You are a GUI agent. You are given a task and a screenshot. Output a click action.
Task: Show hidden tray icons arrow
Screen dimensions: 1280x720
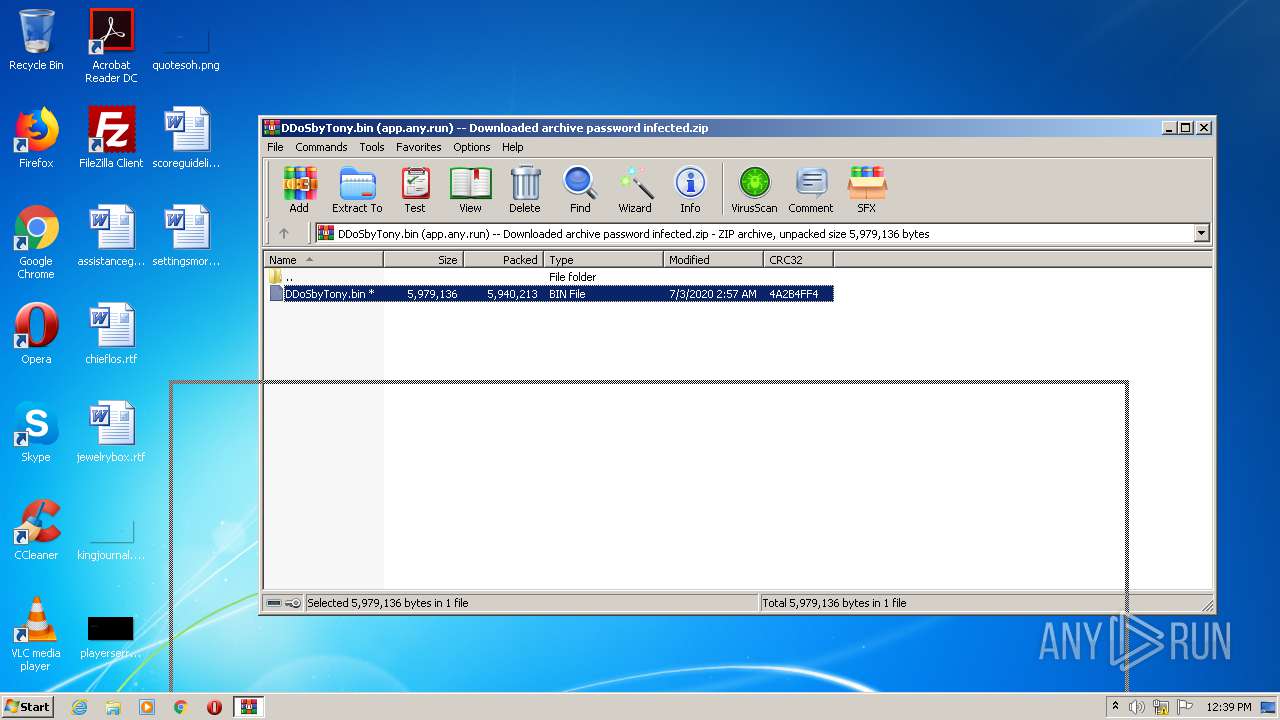1115,706
